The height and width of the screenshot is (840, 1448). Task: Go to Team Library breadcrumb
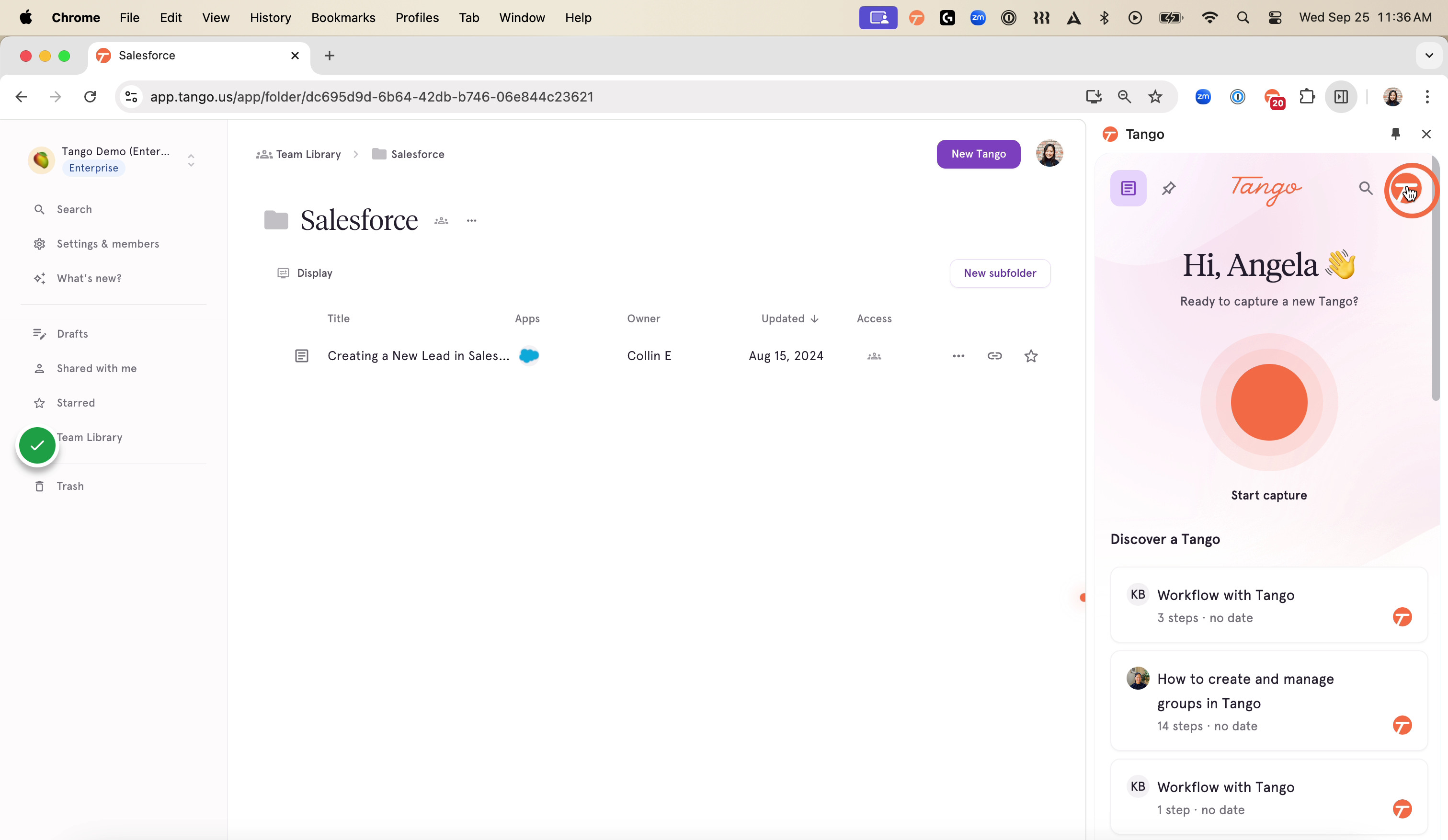click(298, 154)
